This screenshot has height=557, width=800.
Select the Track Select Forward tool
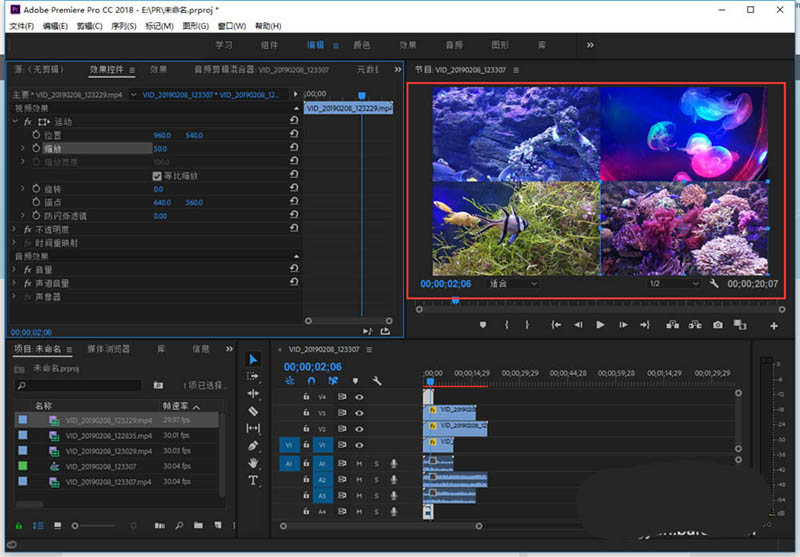tap(253, 376)
